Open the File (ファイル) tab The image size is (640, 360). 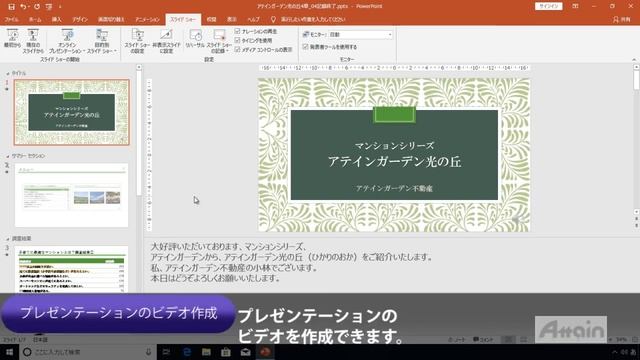(11, 19)
